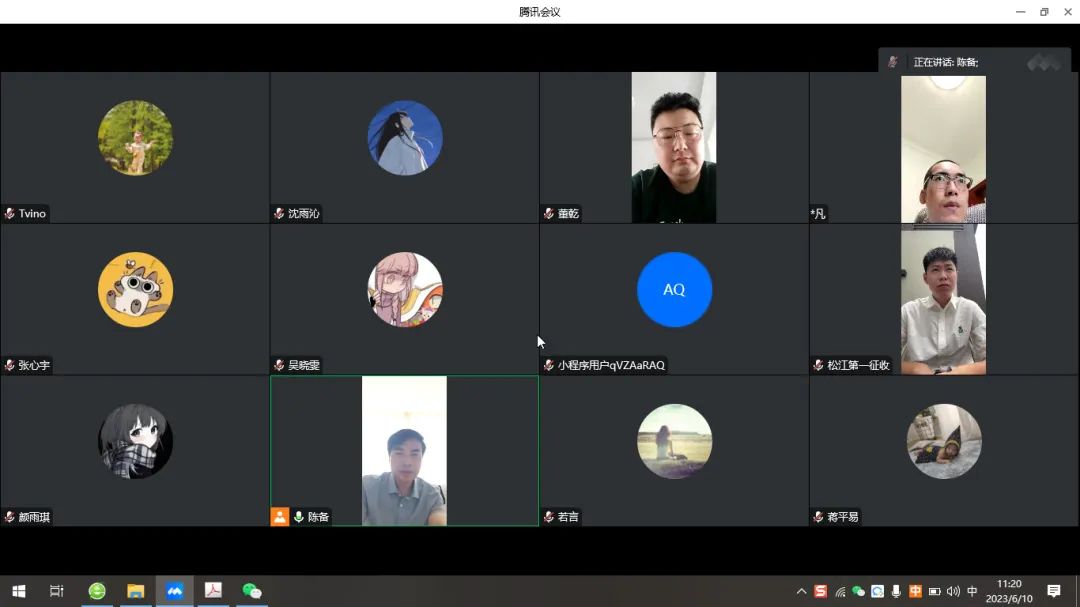
Task: Click the orange host icon beside 陈备
Action: [x=280, y=517]
